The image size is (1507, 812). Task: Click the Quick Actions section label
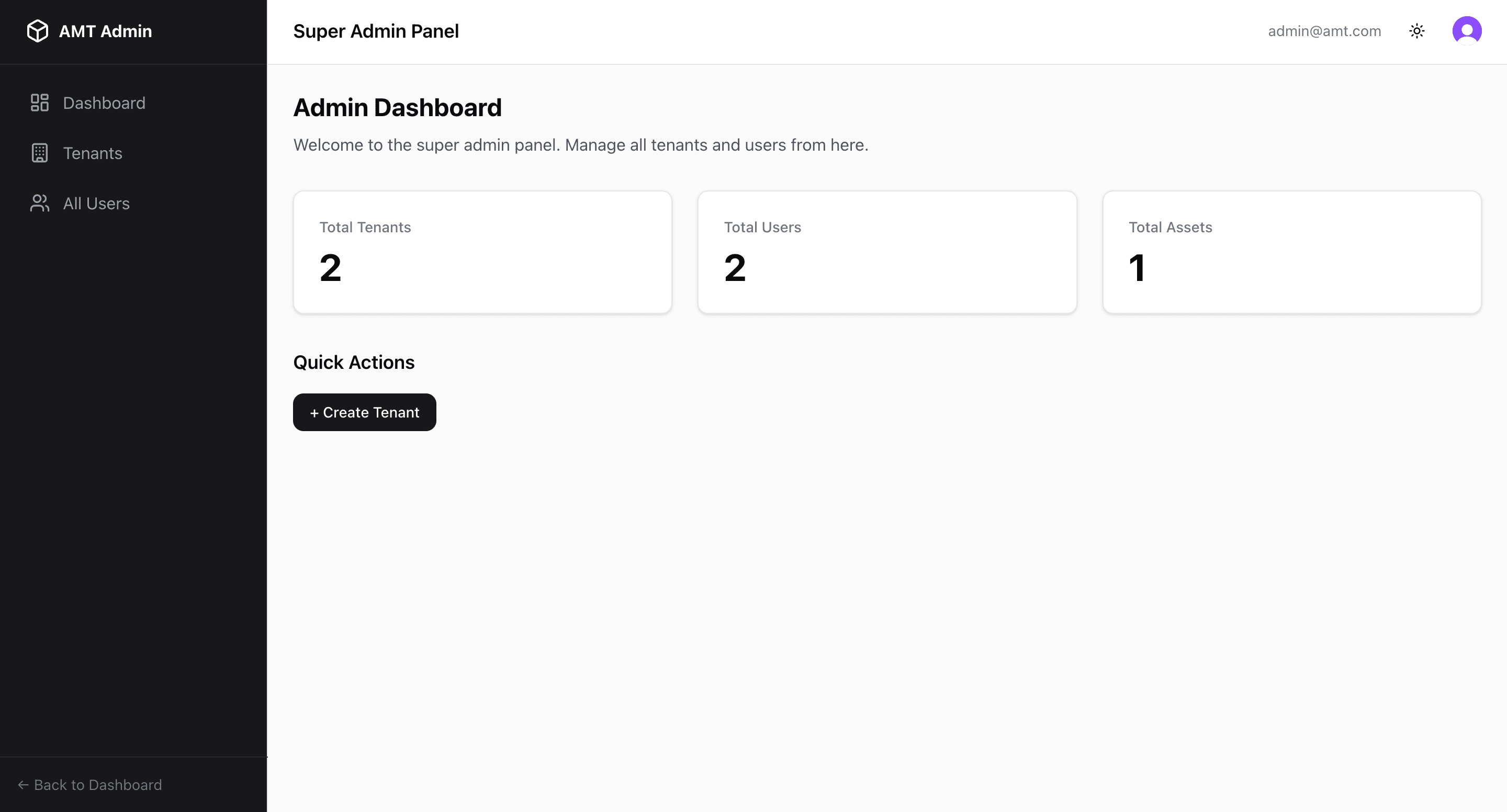click(353, 362)
